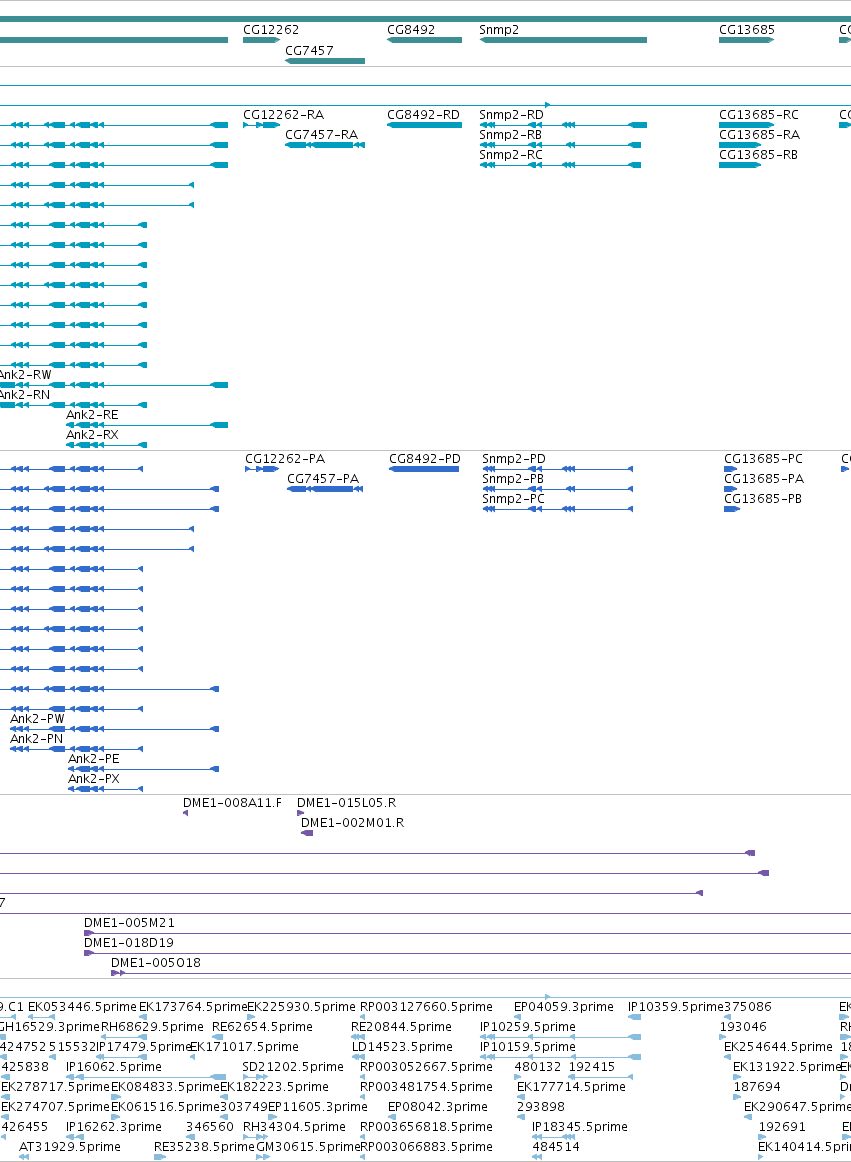Click transcript CG7457-RA label
851x1162 pixels.
tap(322, 135)
